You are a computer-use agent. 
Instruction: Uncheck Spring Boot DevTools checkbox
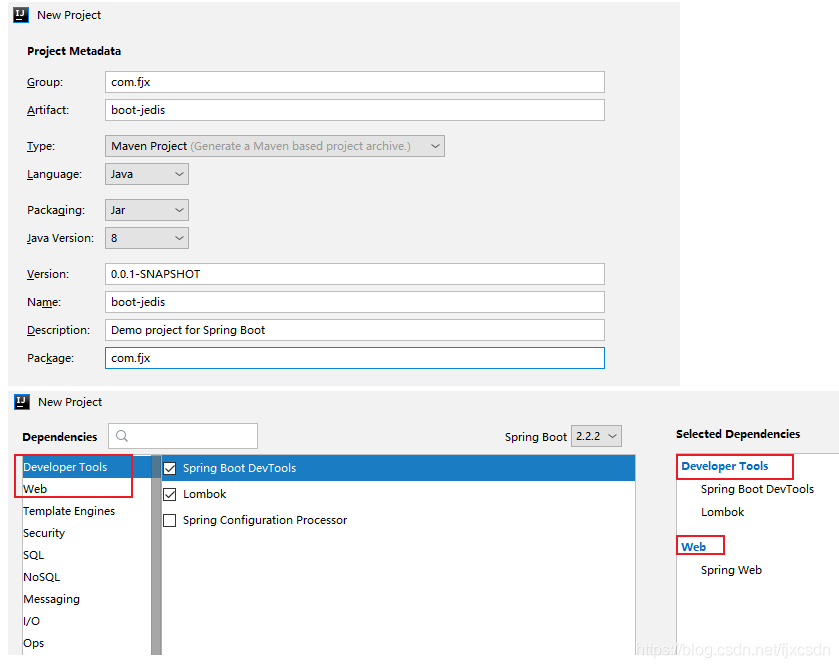(x=170, y=468)
